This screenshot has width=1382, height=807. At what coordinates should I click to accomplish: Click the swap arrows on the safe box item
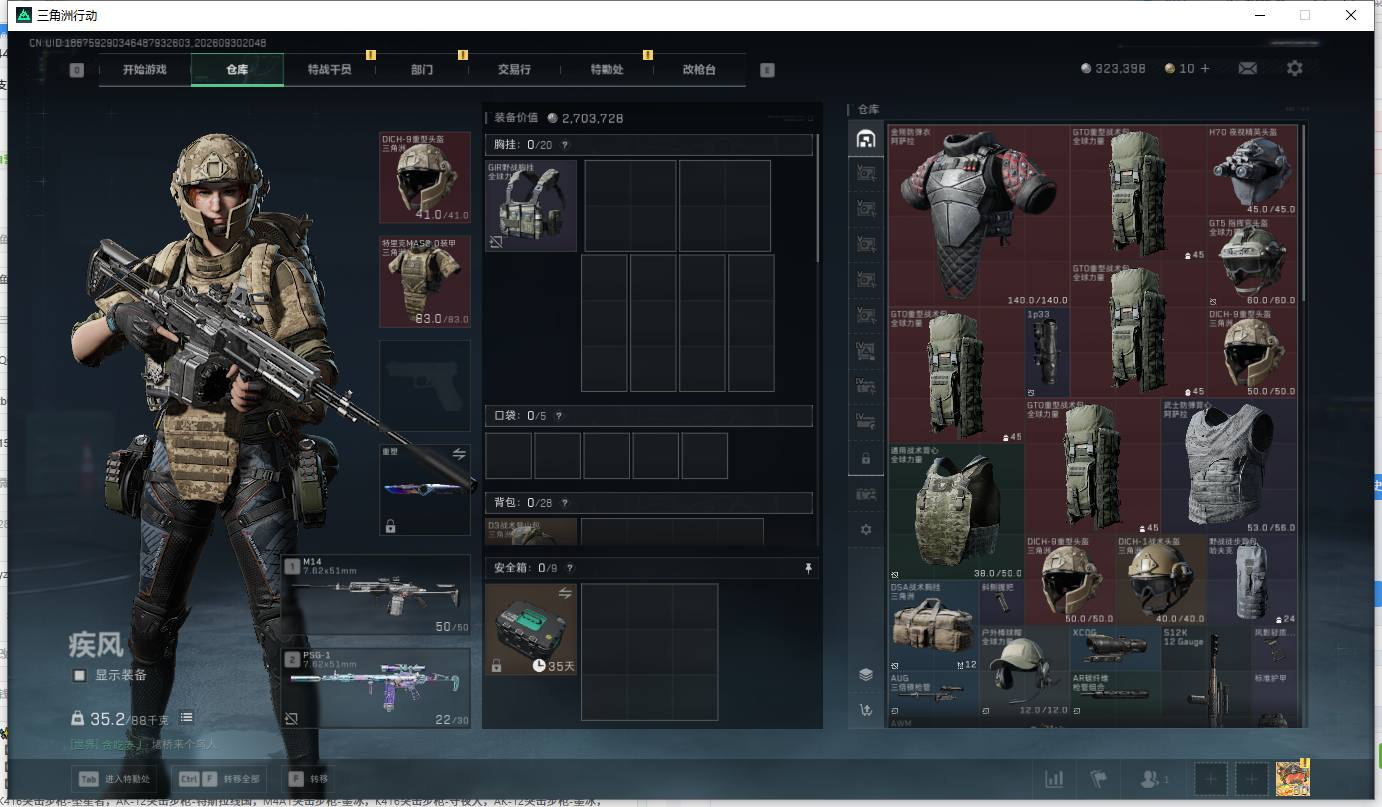[565, 594]
